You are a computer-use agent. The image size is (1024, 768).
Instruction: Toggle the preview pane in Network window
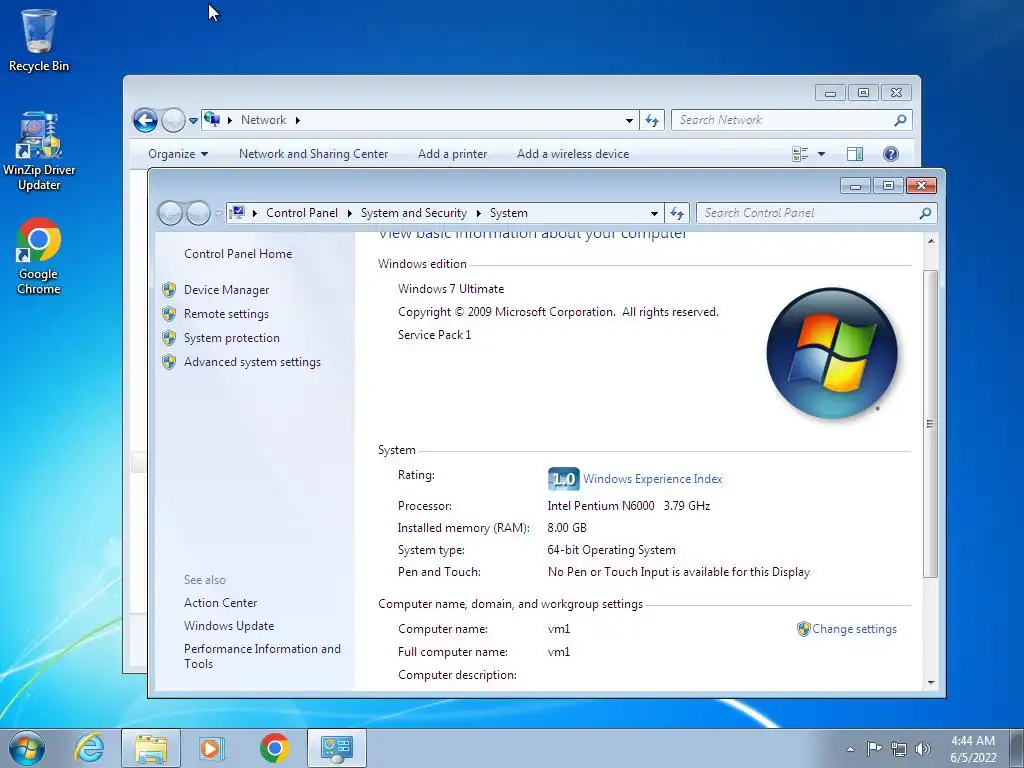855,154
